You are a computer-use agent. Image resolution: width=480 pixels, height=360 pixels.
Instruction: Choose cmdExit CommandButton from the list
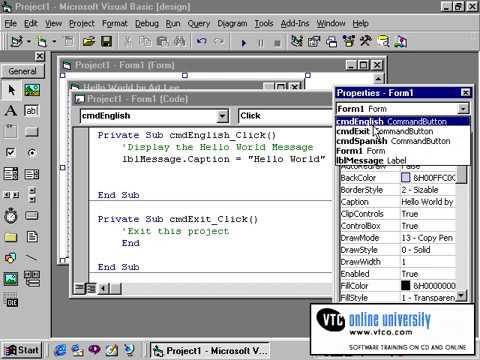[403, 131]
